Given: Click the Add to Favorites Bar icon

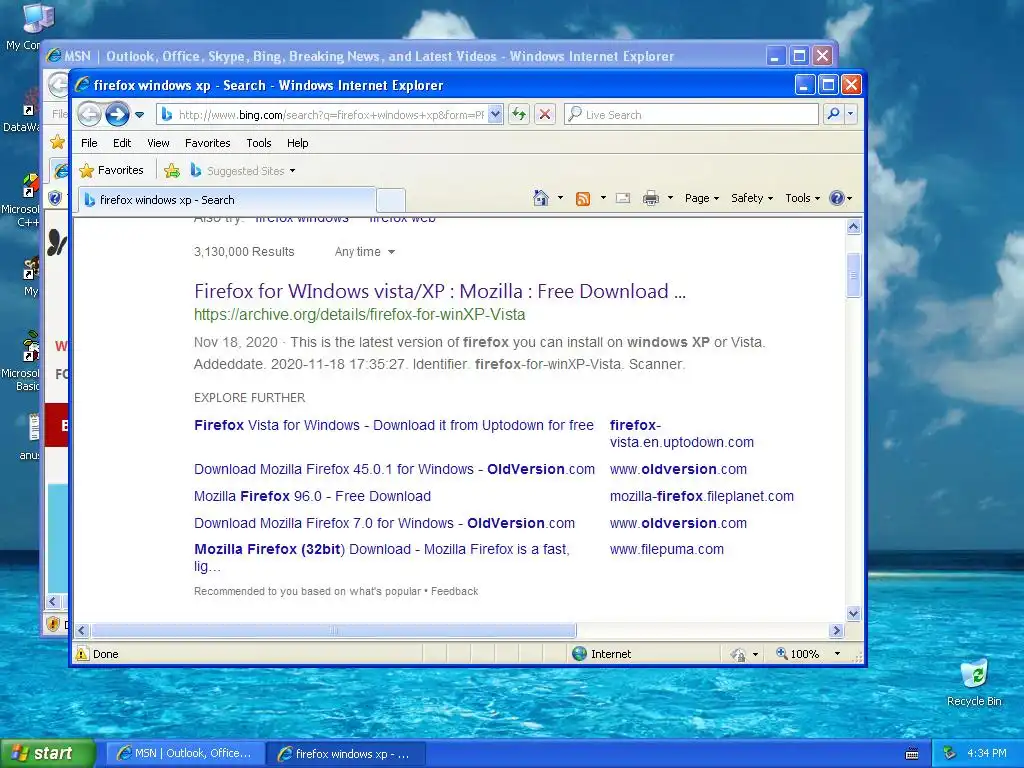Looking at the screenshot, I should (172, 171).
